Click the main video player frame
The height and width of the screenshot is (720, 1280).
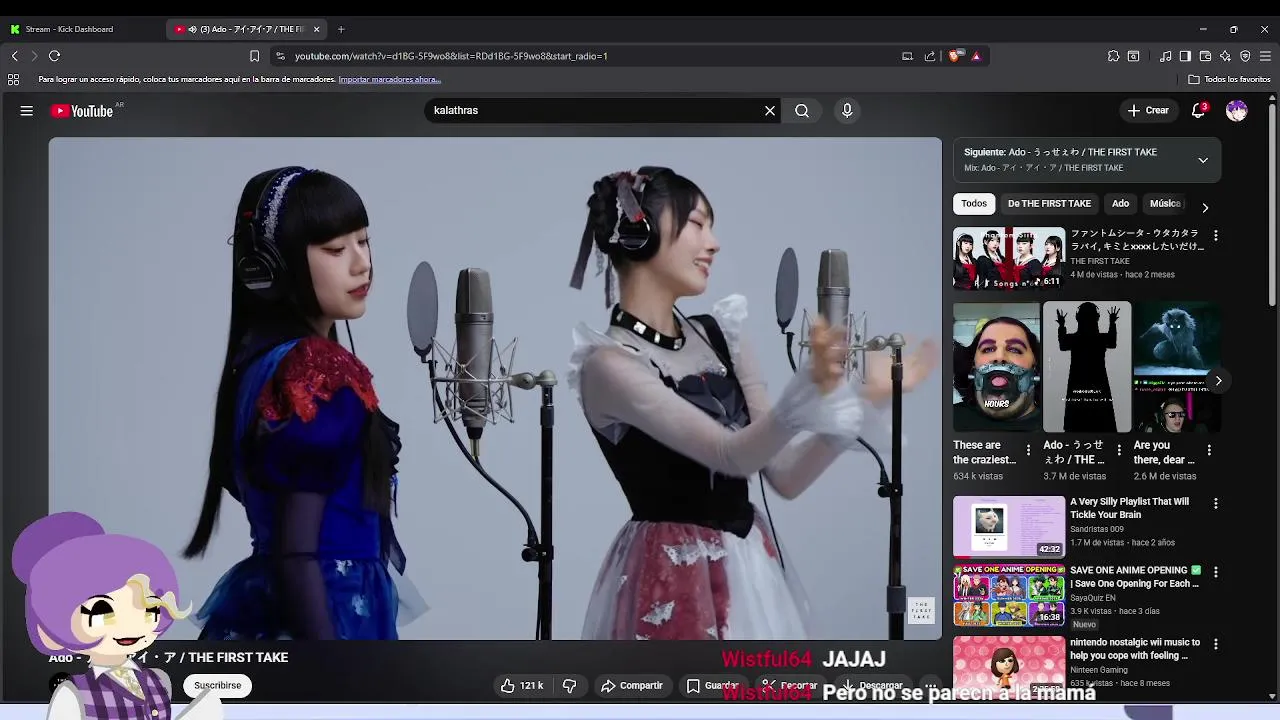[495, 388]
